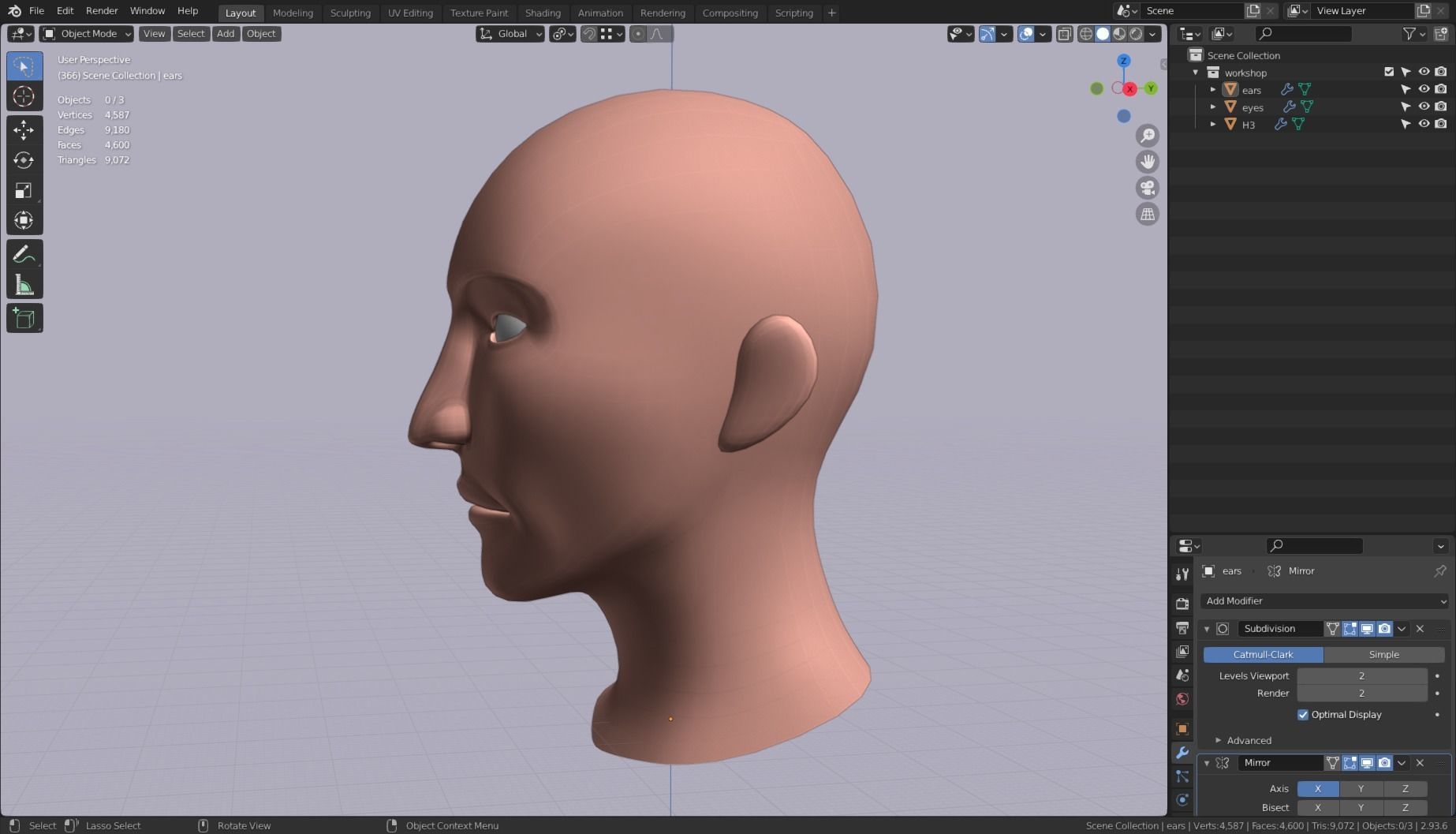
Task: Expand the ears object in outliner
Action: coord(1213,89)
